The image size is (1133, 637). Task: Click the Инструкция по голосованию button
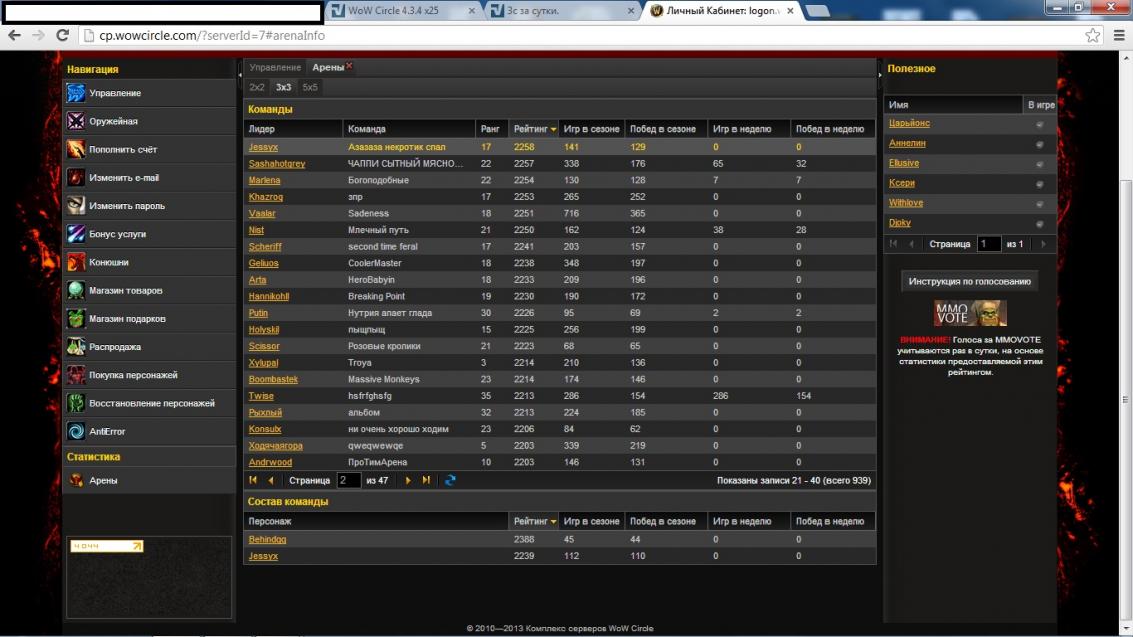(x=969, y=282)
